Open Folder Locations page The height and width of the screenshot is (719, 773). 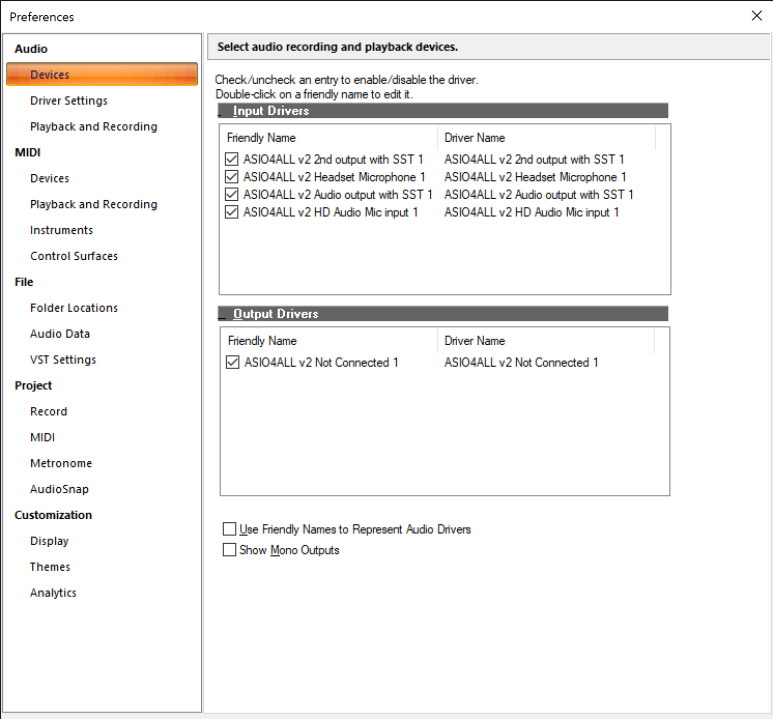point(74,308)
